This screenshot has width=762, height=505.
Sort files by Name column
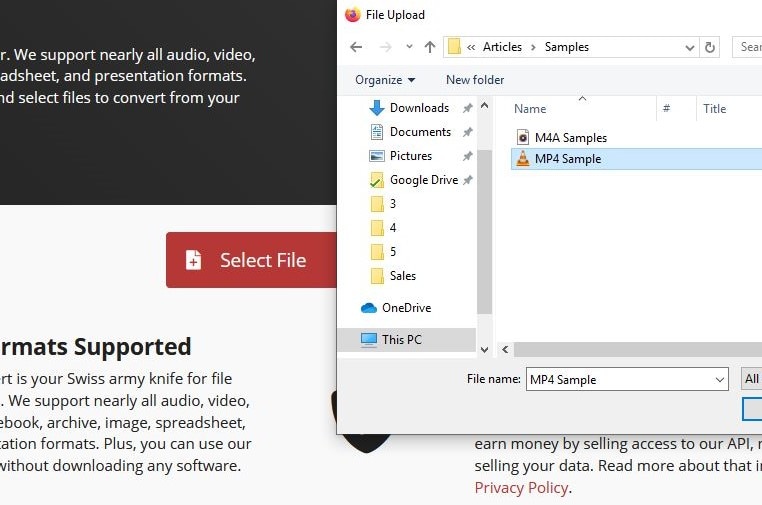[530, 109]
